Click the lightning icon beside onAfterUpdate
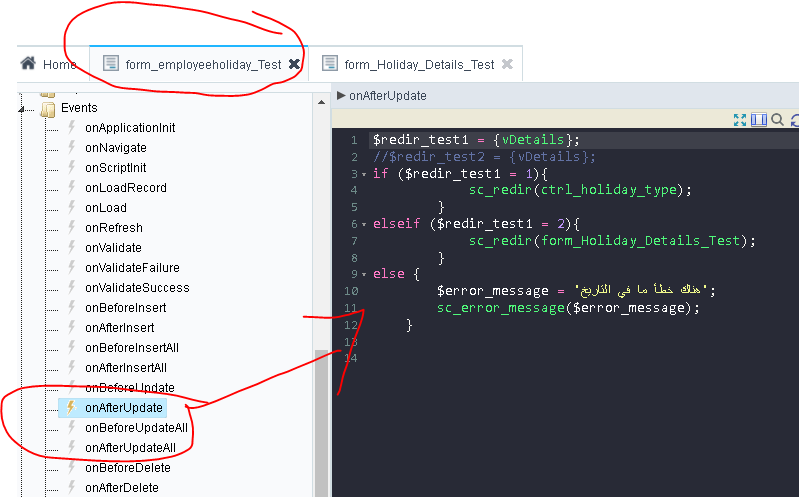 coord(72,407)
